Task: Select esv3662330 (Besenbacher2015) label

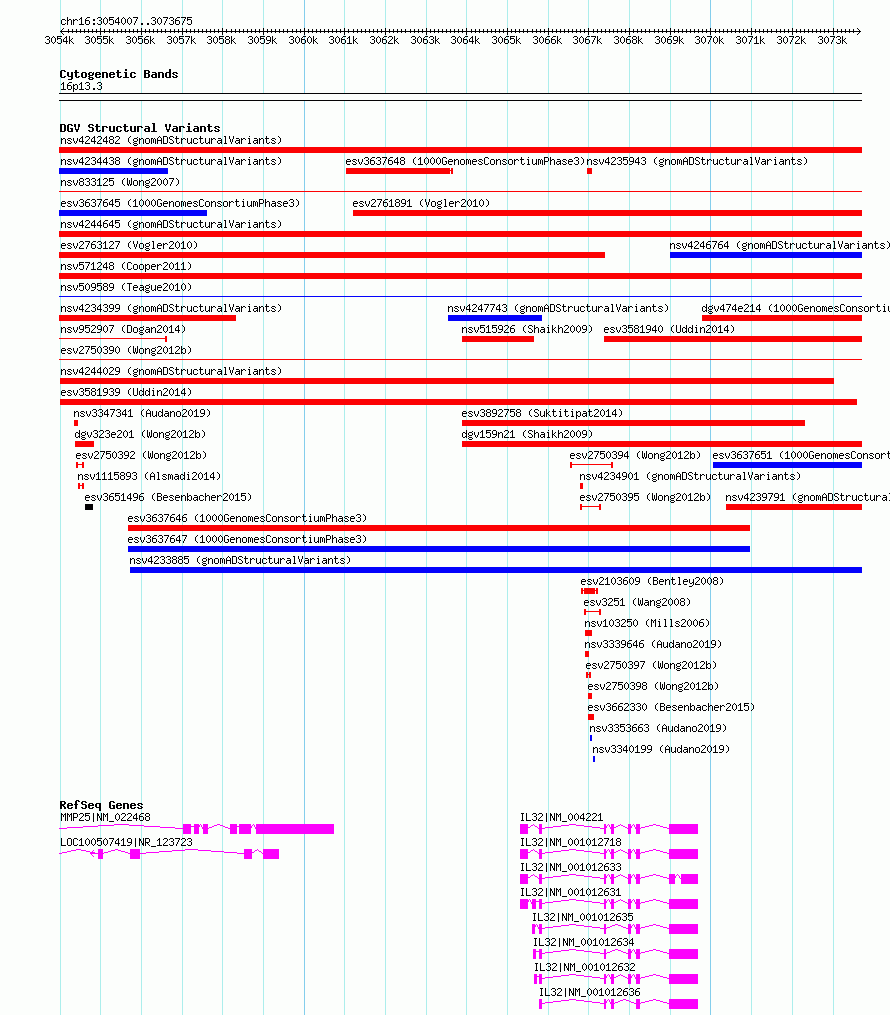Action: click(671, 708)
